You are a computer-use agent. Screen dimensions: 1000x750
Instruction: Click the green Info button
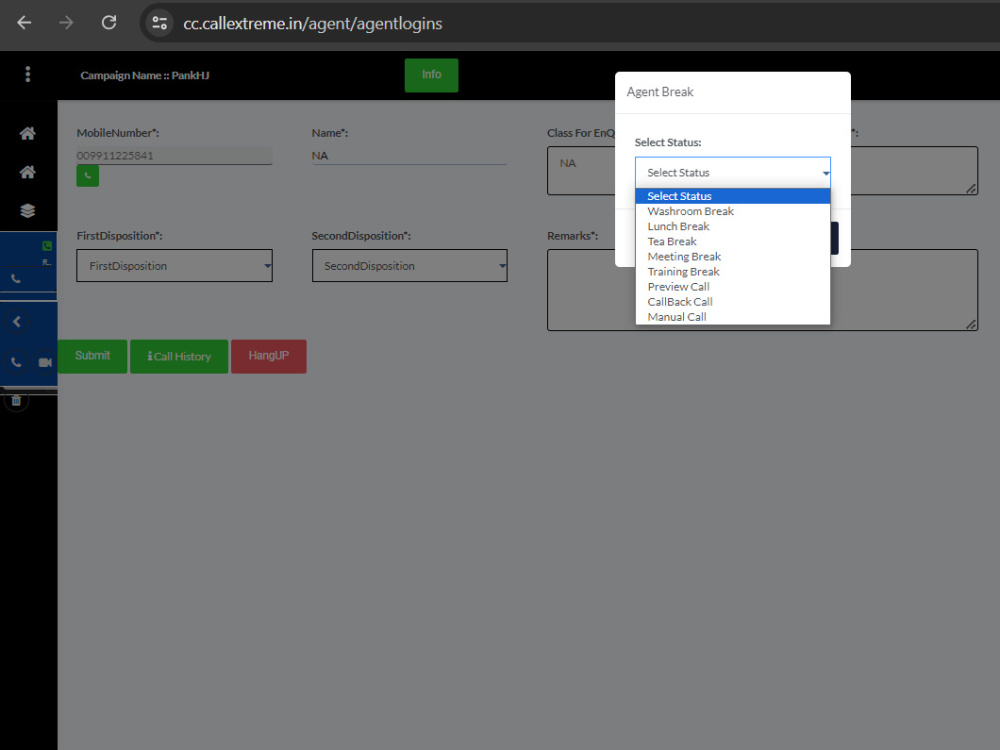431,75
